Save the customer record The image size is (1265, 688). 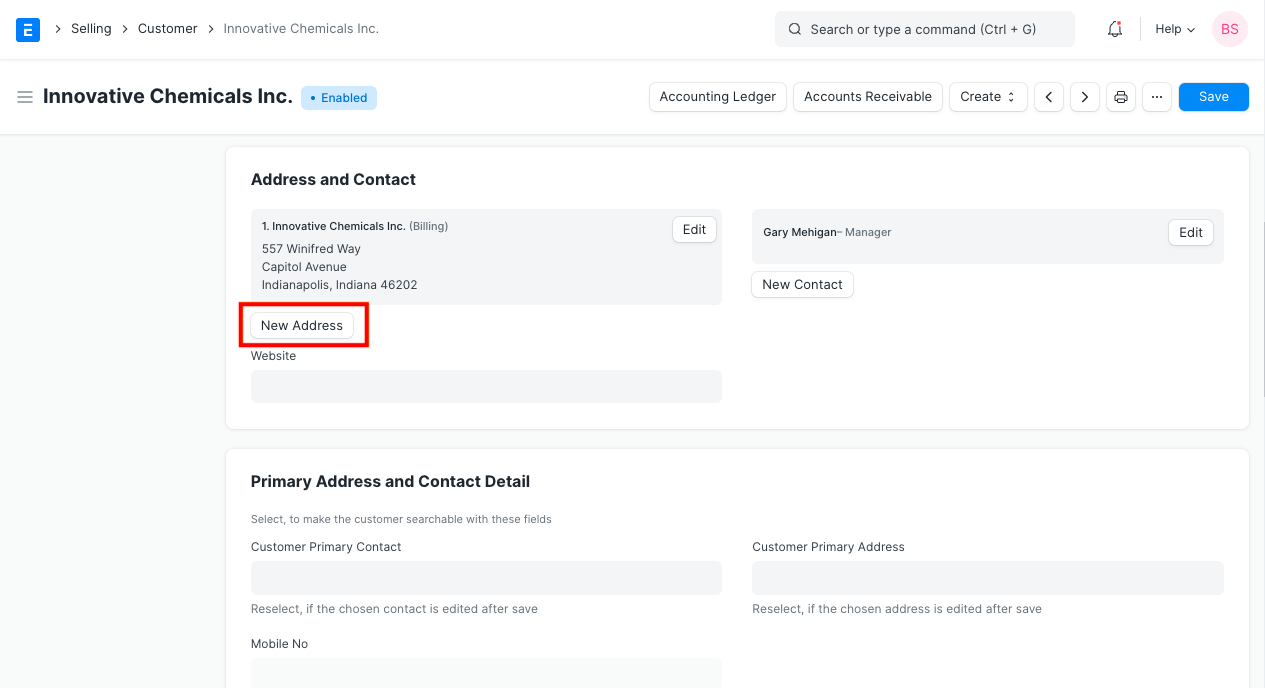[1213, 96]
